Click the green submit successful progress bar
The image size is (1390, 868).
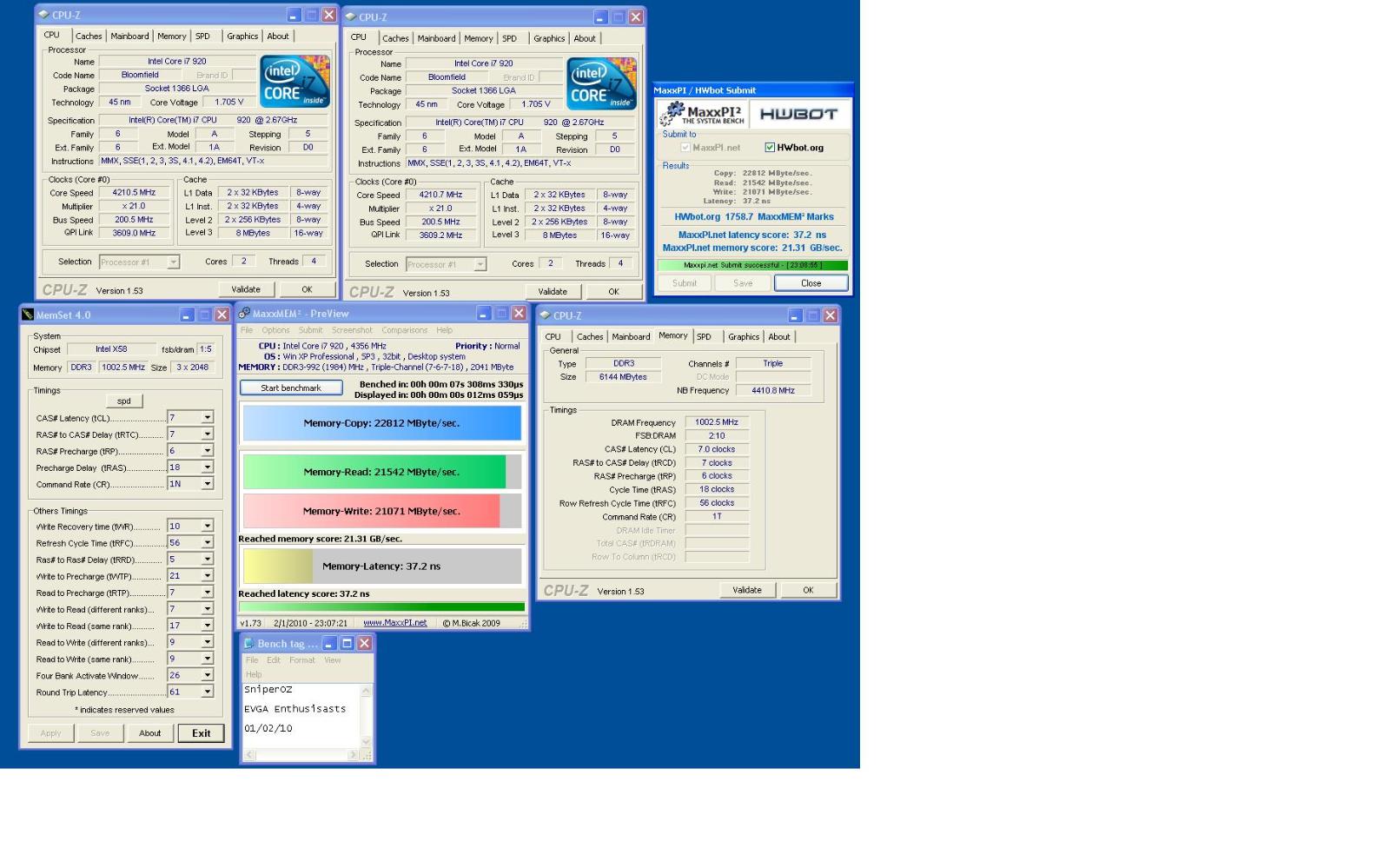[752, 265]
